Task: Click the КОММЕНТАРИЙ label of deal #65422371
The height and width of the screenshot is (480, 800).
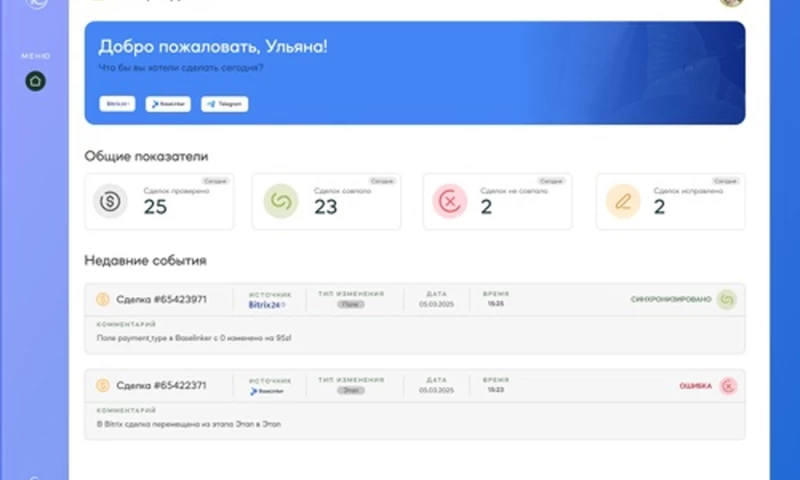Action: pos(126,411)
